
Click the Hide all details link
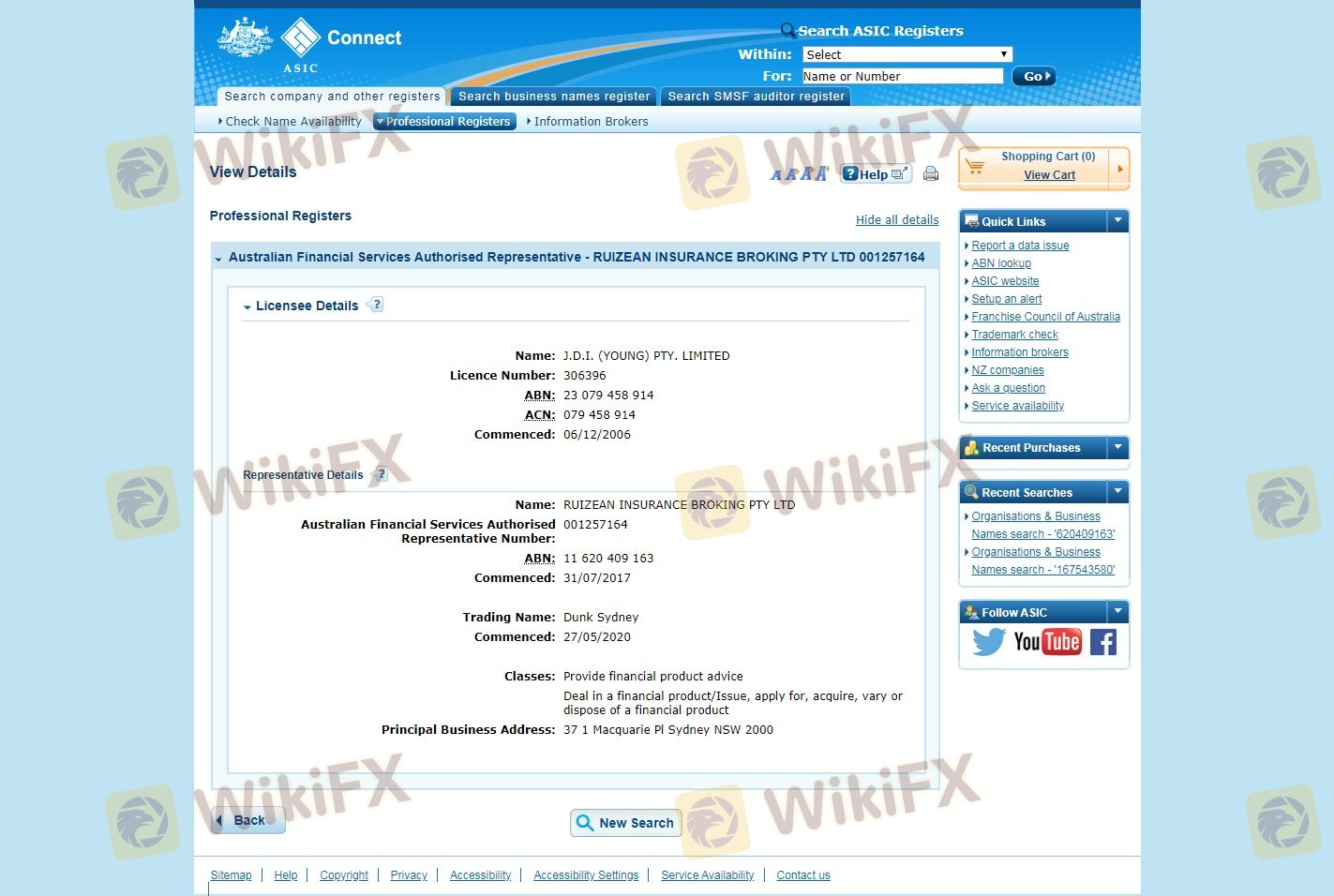pos(896,220)
